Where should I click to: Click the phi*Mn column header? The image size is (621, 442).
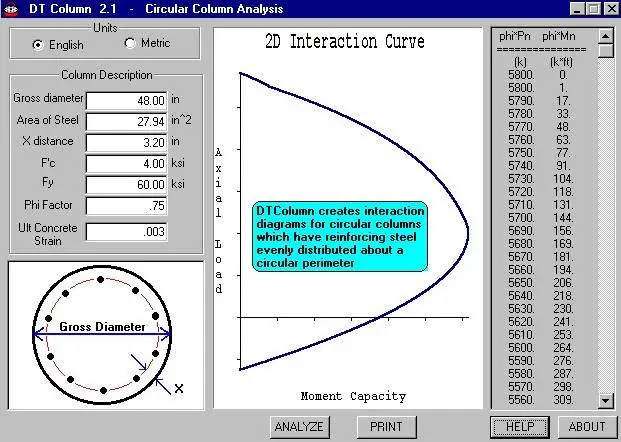pos(559,36)
